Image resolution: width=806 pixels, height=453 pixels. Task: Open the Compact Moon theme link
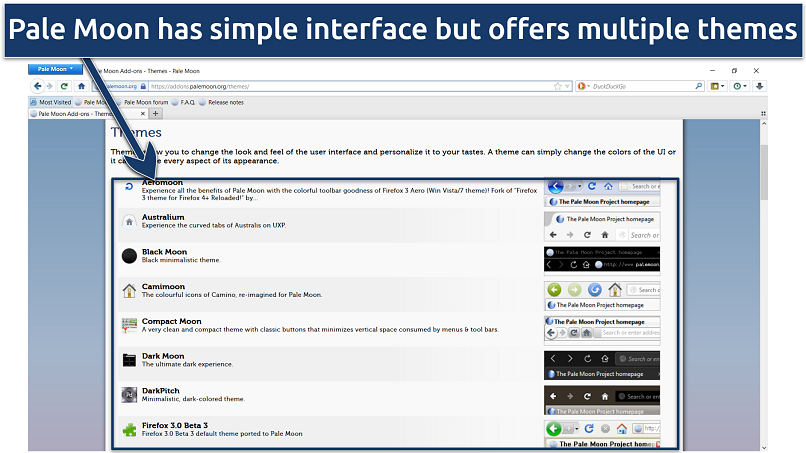click(x=171, y=321)
